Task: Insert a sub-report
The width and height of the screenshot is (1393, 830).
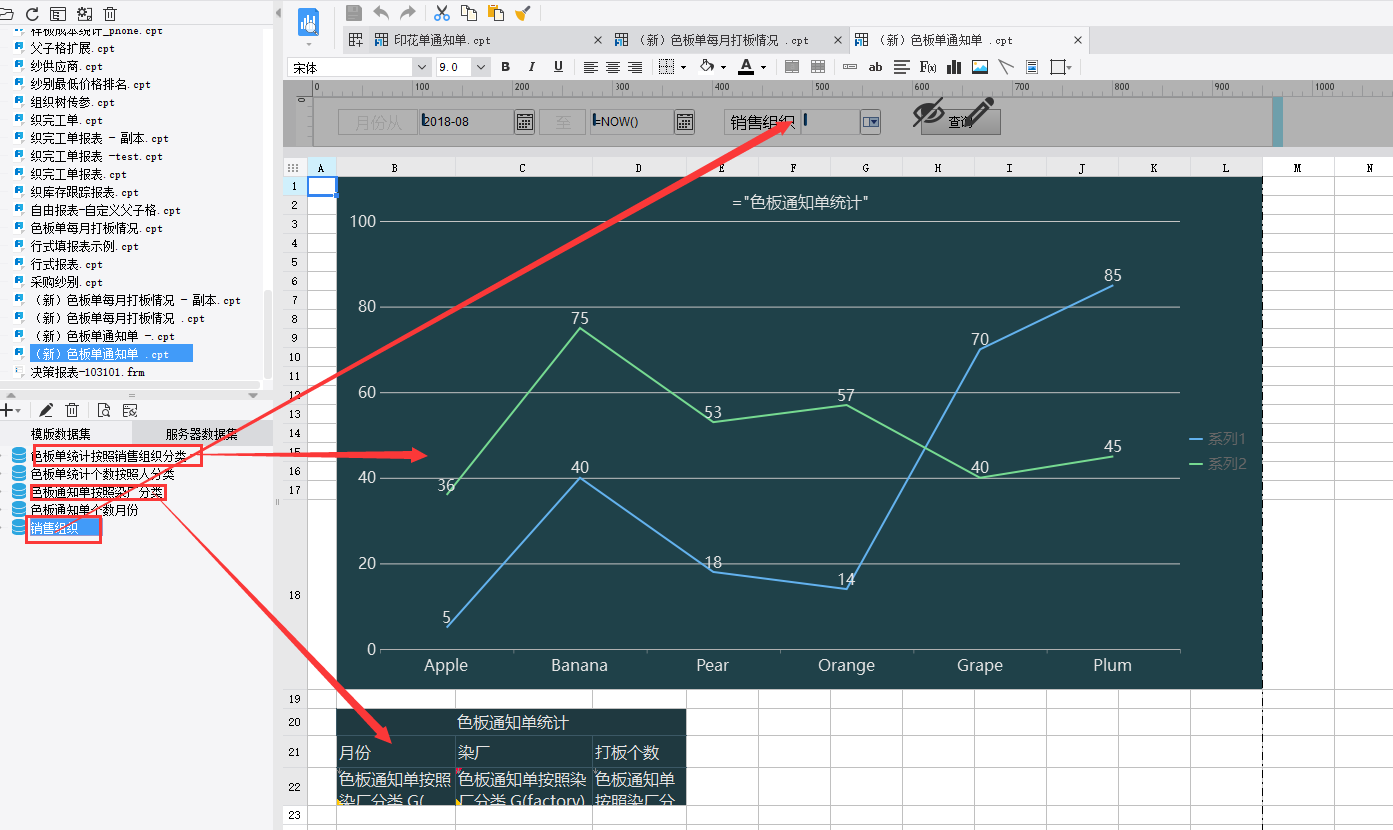Action: tap(1032, 67)
